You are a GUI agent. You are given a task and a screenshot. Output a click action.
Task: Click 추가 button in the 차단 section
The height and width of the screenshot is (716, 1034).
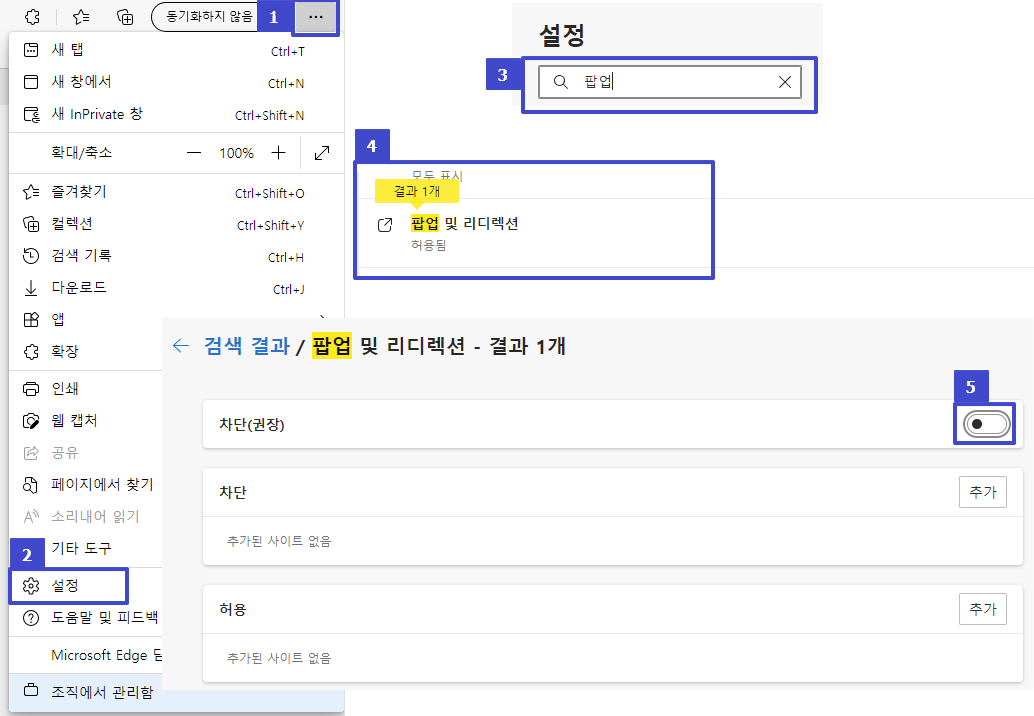coord(982,492)
